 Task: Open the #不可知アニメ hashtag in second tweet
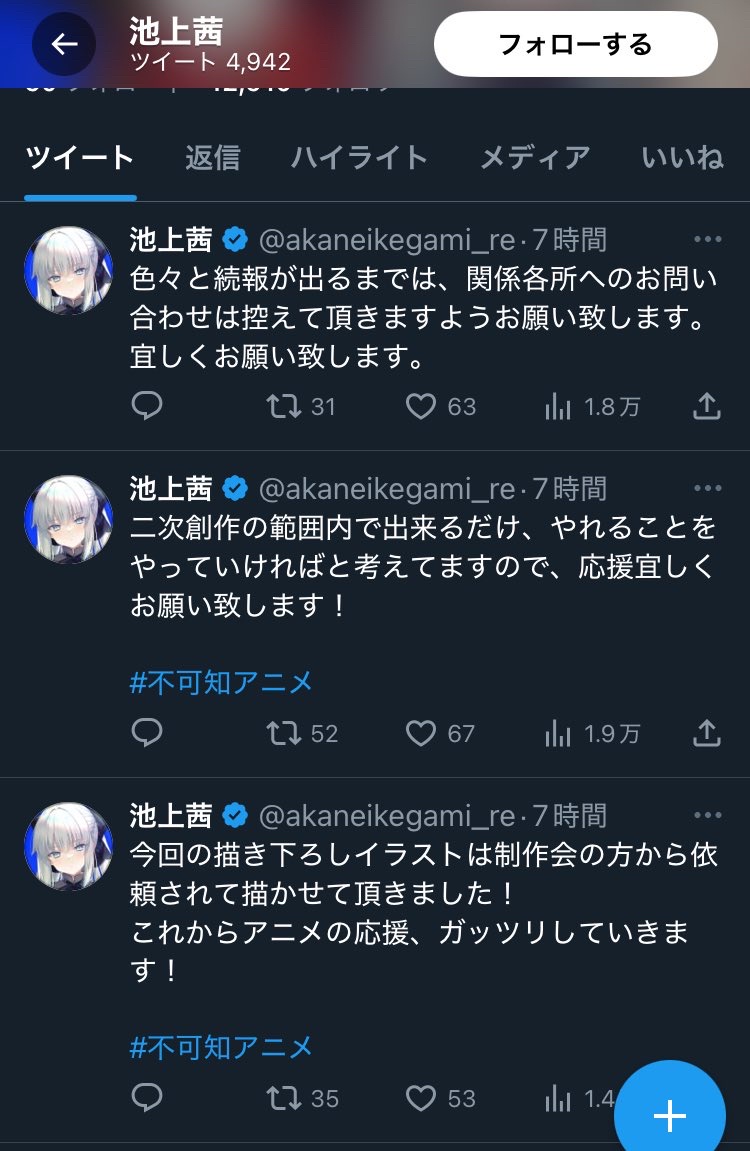tap(221, 682)
